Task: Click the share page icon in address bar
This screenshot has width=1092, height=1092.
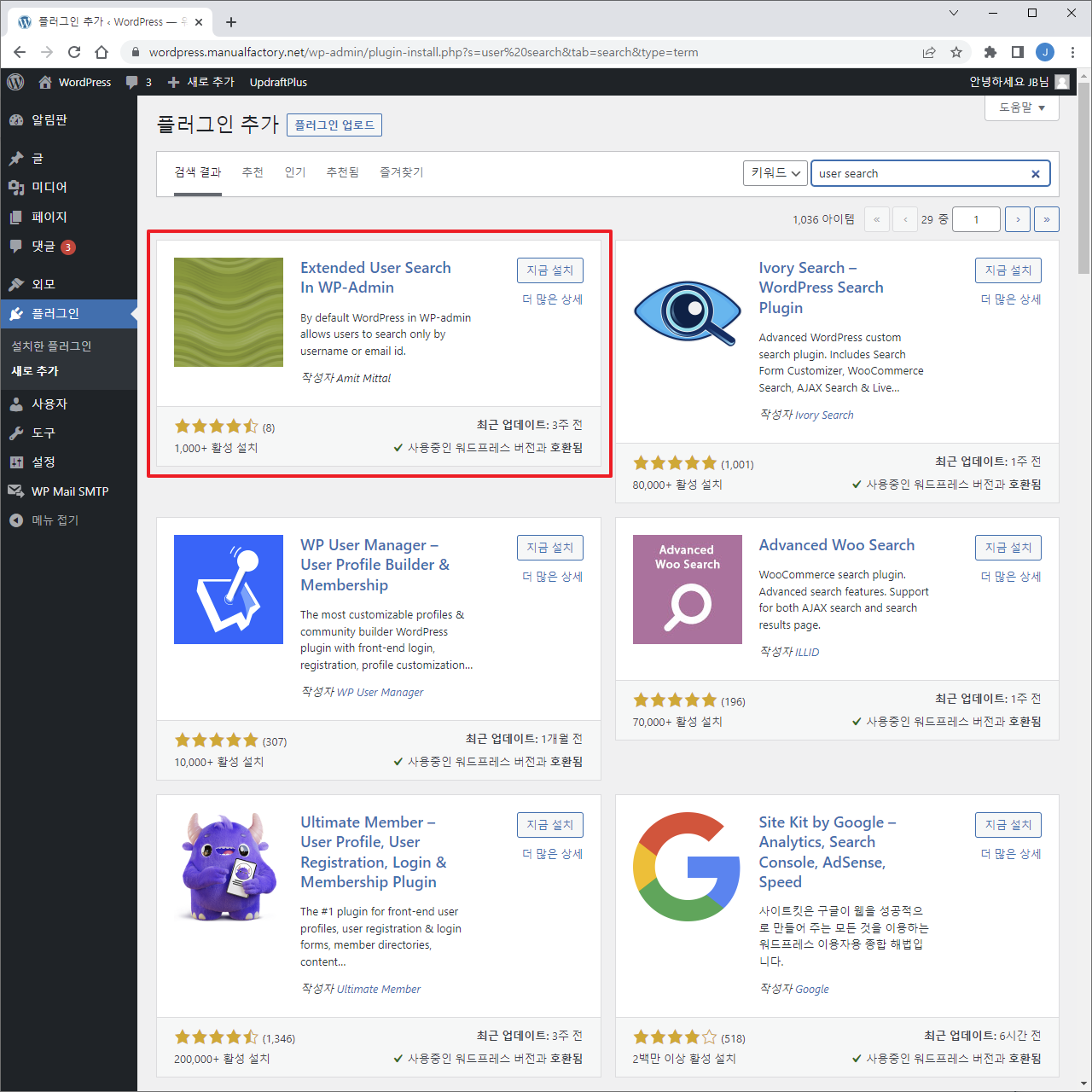Action: click(929, 52)
